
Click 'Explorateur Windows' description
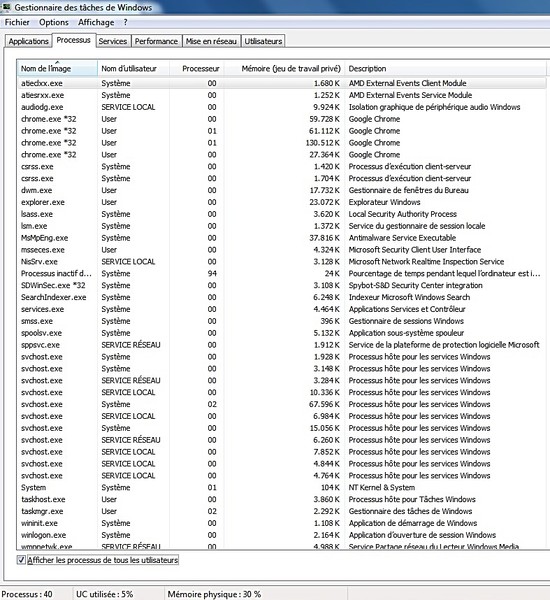[x=384, y=202]
